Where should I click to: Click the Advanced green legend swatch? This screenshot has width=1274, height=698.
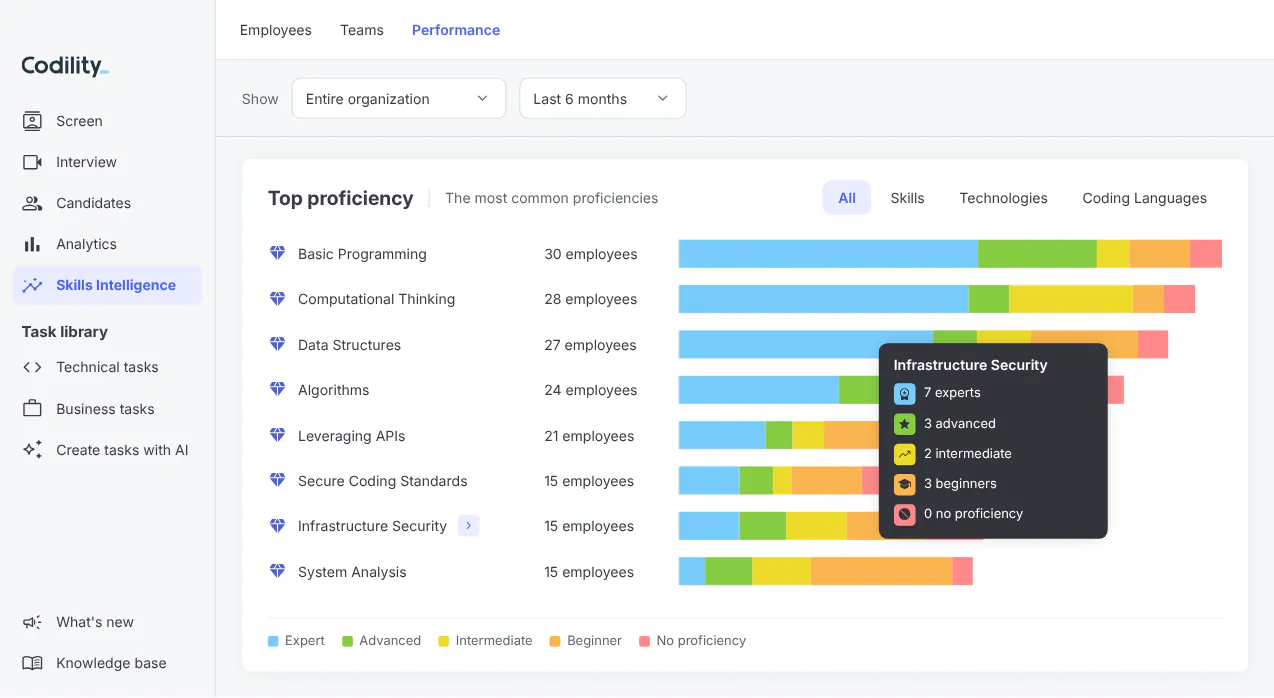tap(347, 641)
